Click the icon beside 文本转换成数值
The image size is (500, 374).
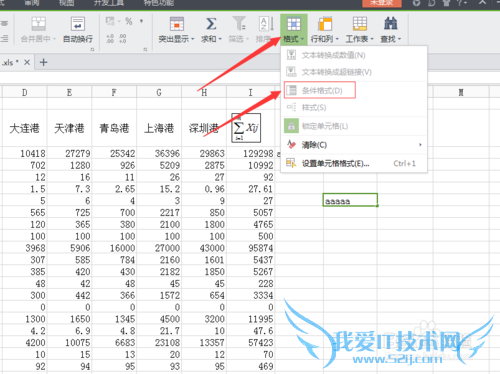[292, 55]
